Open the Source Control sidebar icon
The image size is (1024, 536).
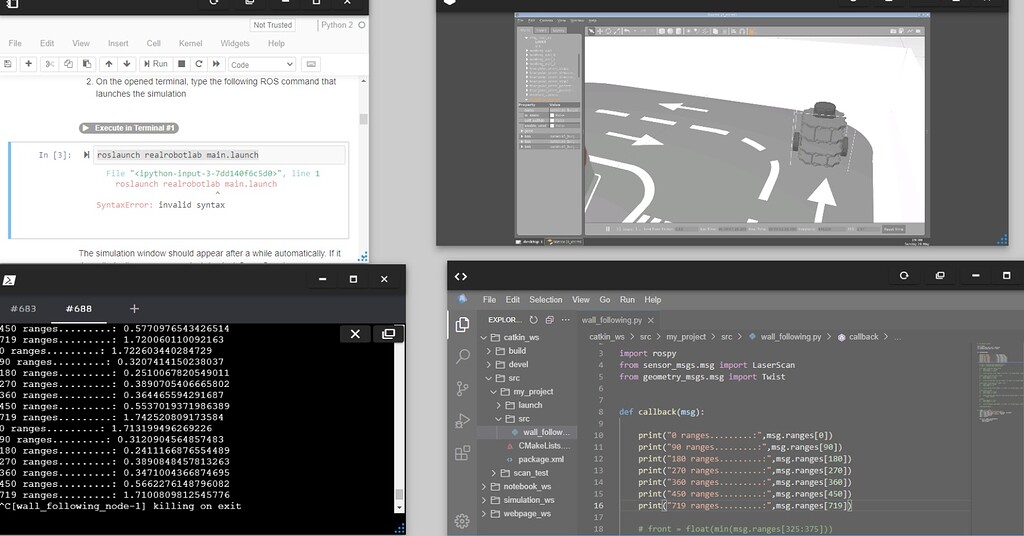point(462,388)
